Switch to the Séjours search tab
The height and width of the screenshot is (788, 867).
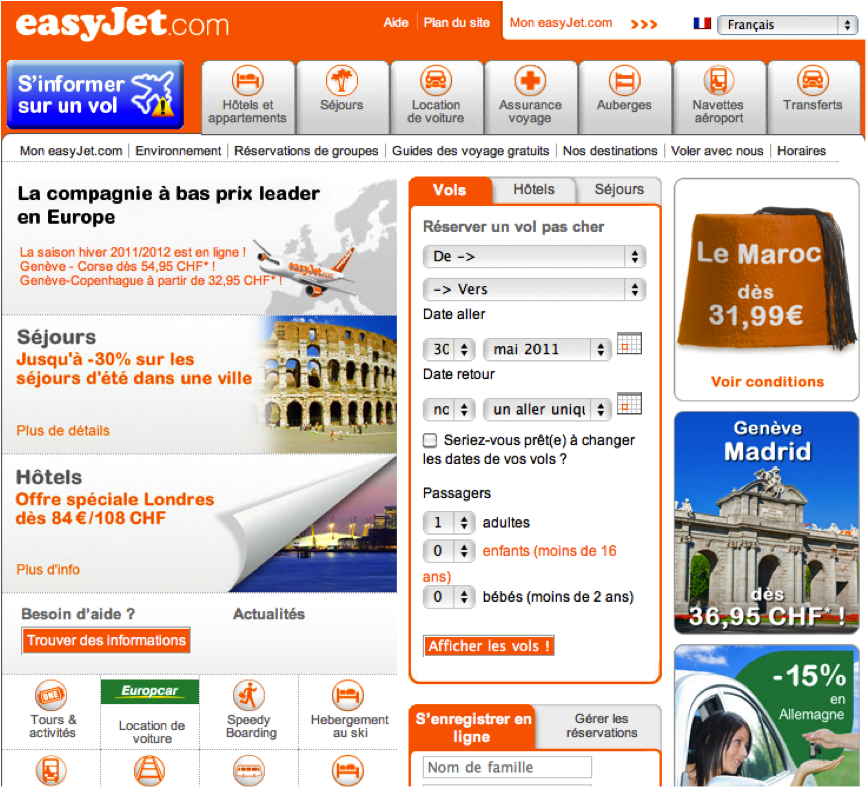pyautogui.click(x=619, y=190)
